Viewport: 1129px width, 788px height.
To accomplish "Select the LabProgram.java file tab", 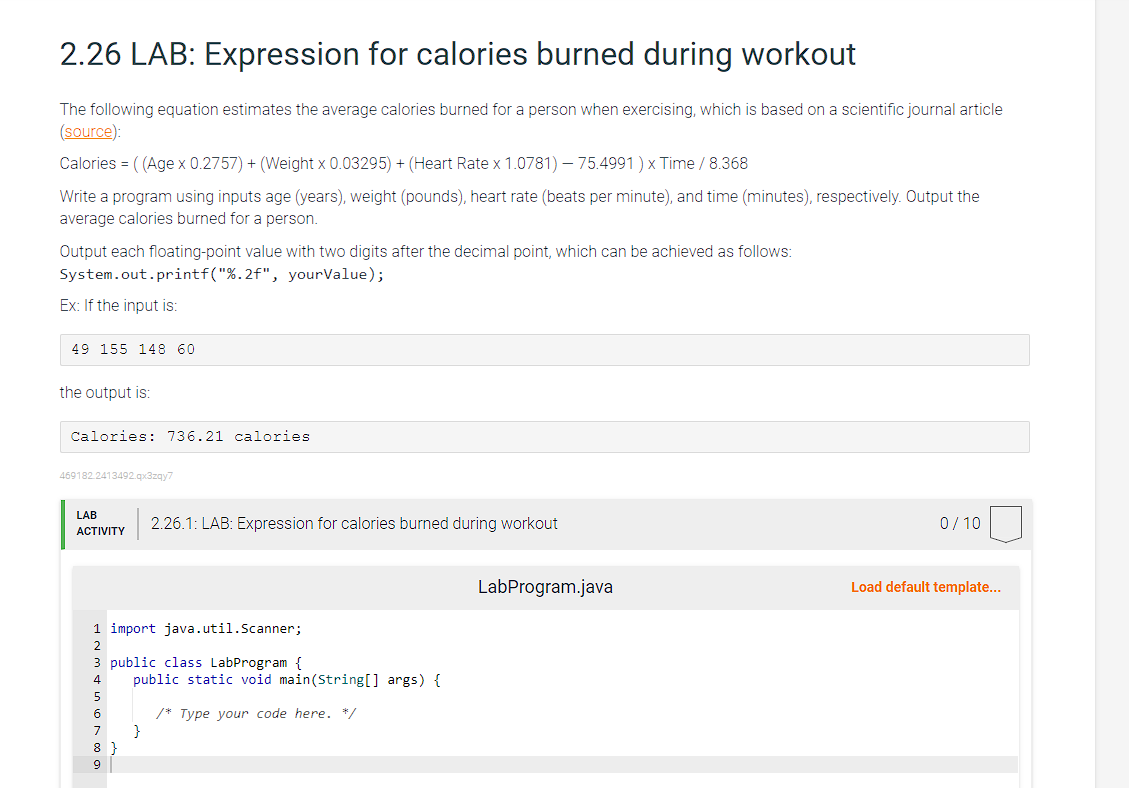I will (x=544, y=587).
